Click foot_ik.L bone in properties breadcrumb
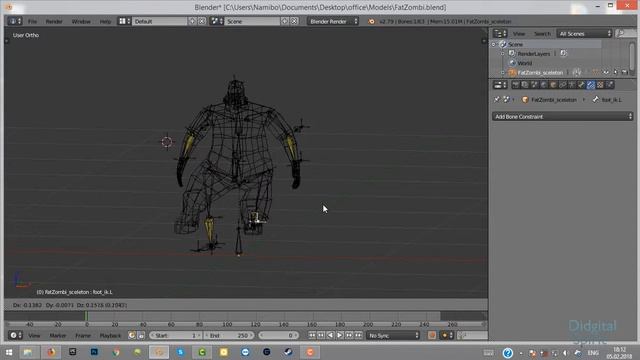 click(611, 100)
